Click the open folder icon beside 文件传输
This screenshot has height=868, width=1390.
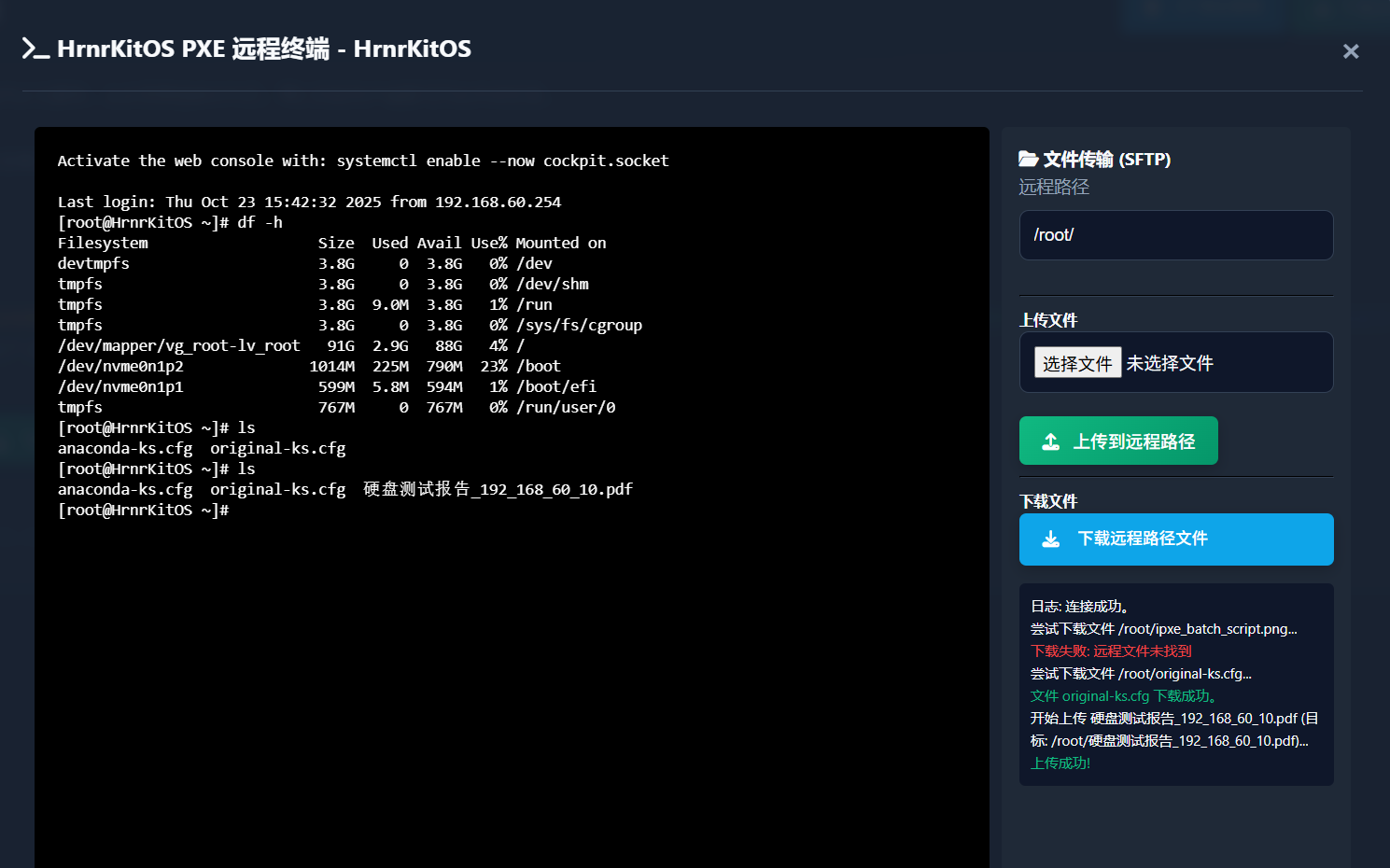coord(1028,159)
